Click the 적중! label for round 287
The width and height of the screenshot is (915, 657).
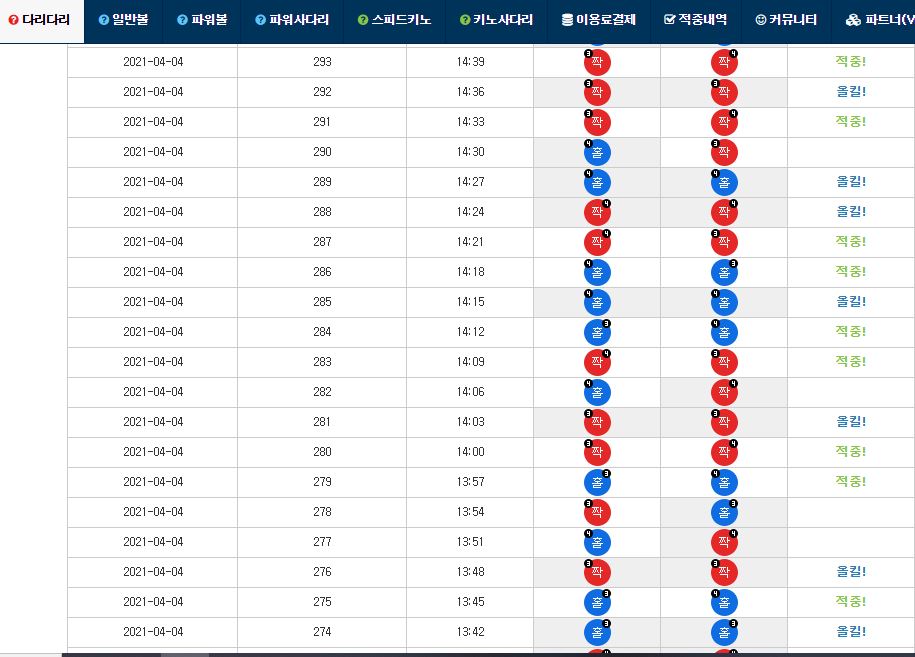click(x=851, y=242)
